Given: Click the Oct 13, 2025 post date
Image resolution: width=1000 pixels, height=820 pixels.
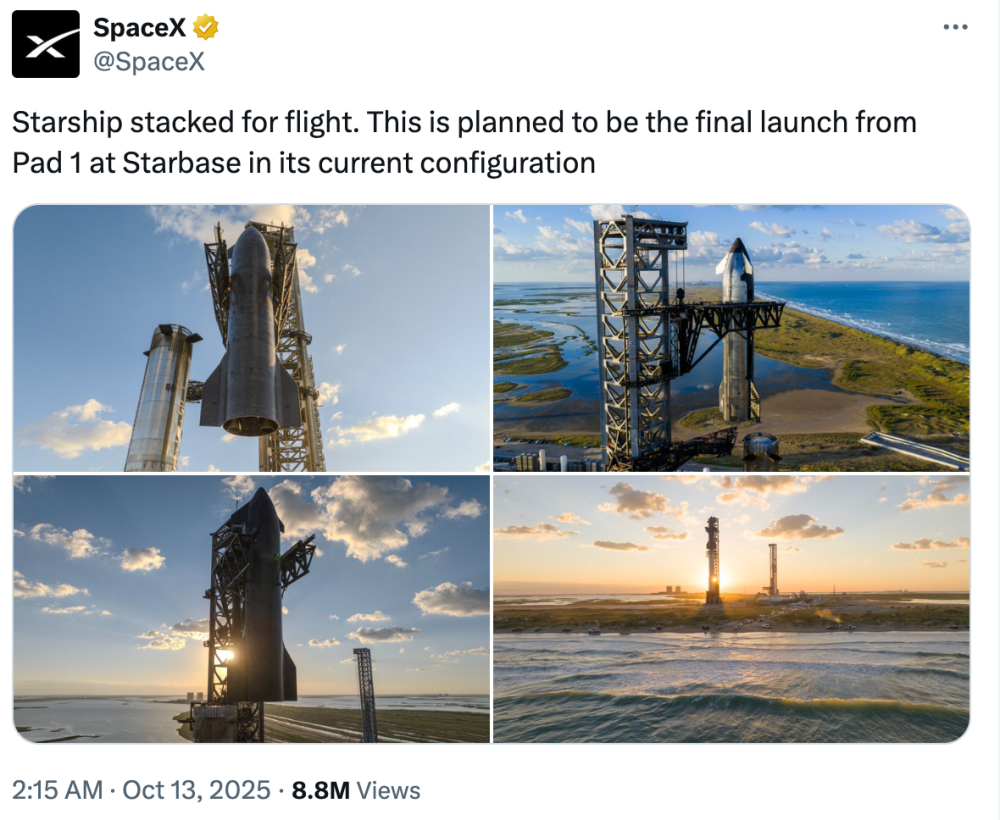Looking at the screenshot, I should [x=196, y=790].
